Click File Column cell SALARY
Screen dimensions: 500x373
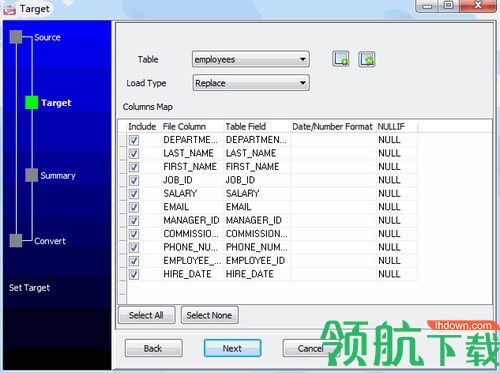192,193
